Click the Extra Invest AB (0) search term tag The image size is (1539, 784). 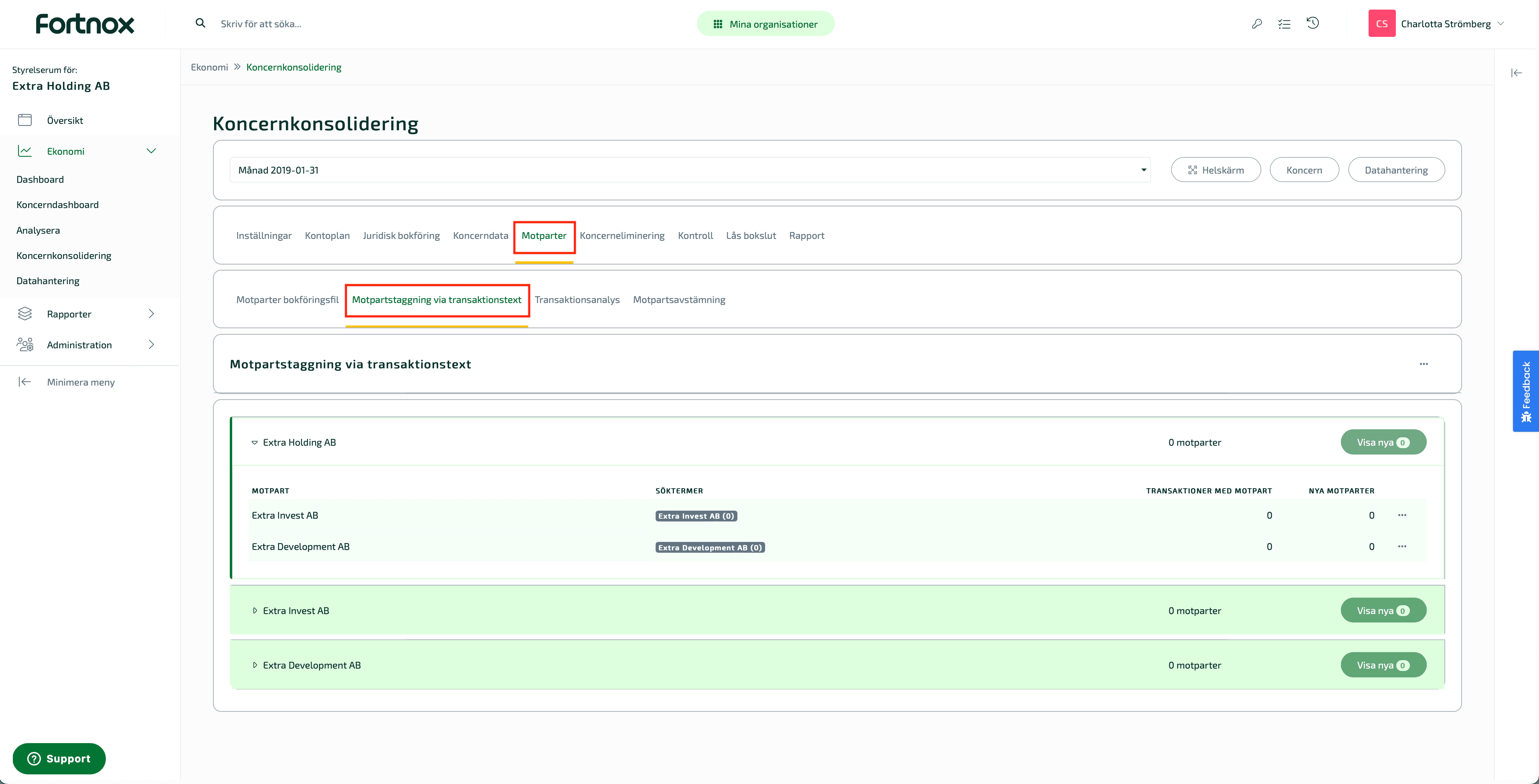[696, 516]
